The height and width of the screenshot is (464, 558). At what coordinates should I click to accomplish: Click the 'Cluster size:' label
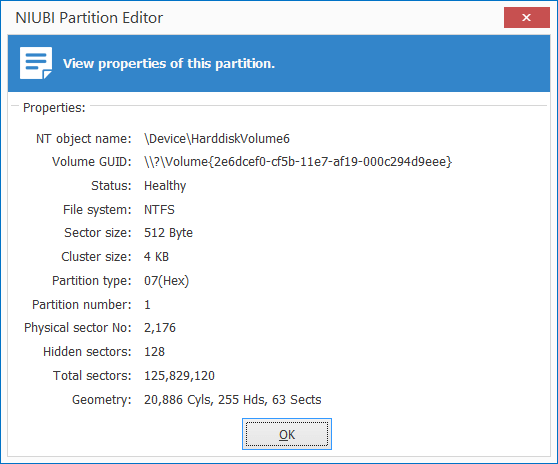[x=96, y=257]
